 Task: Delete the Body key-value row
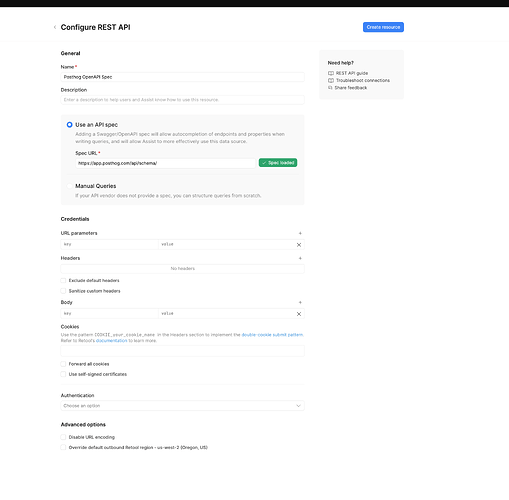299,314
